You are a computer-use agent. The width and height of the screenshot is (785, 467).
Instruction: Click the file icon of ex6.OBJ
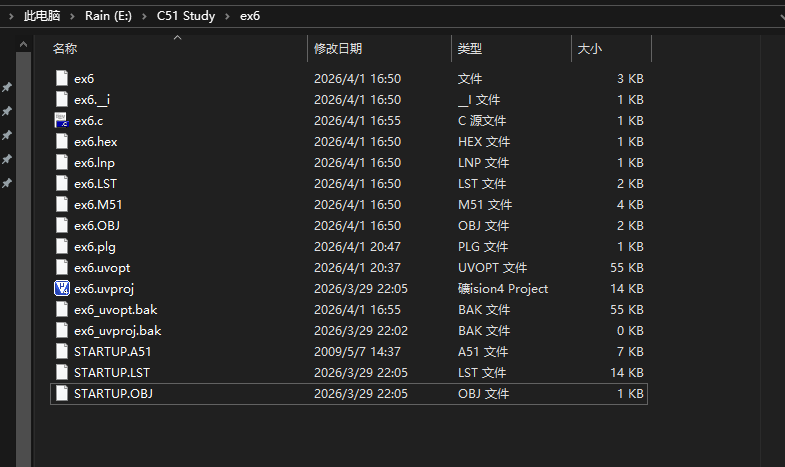coord(62,225)
